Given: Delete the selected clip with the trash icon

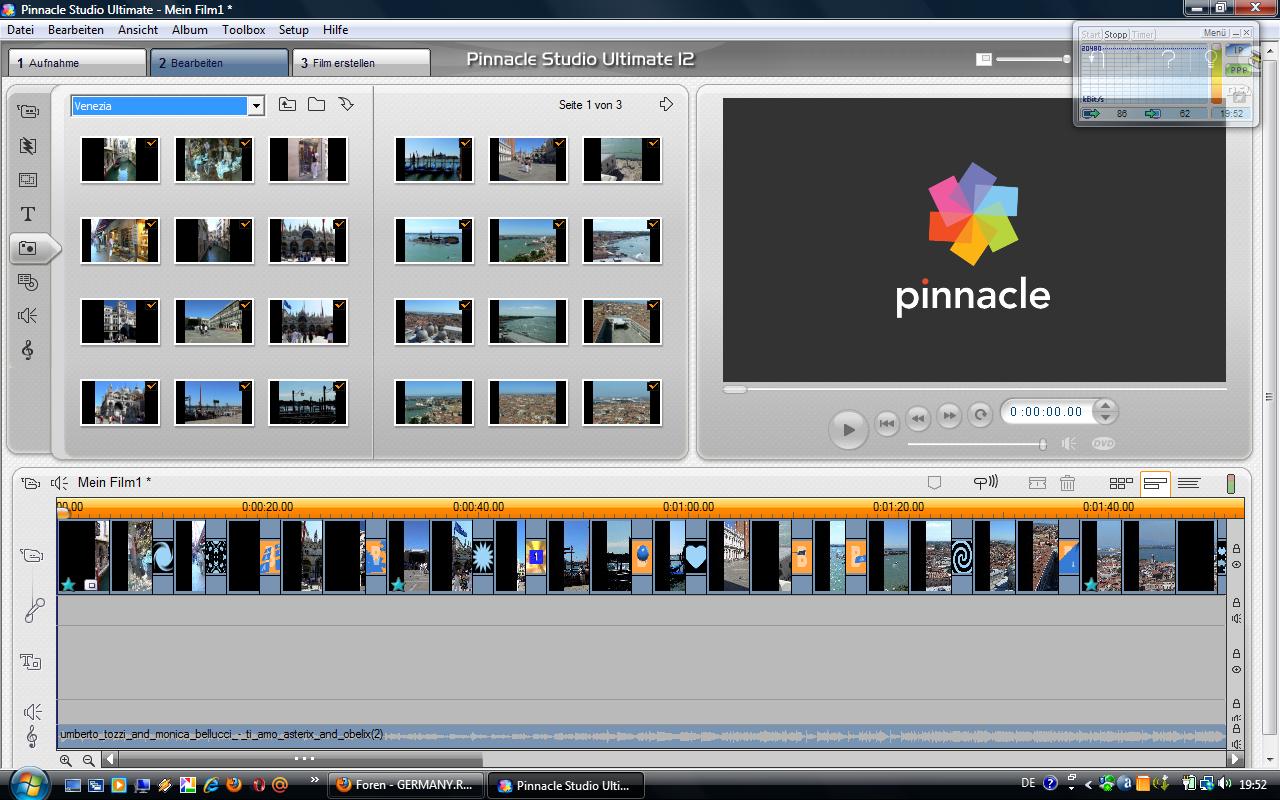Looking at the screenshot, I should [1067, 483].
